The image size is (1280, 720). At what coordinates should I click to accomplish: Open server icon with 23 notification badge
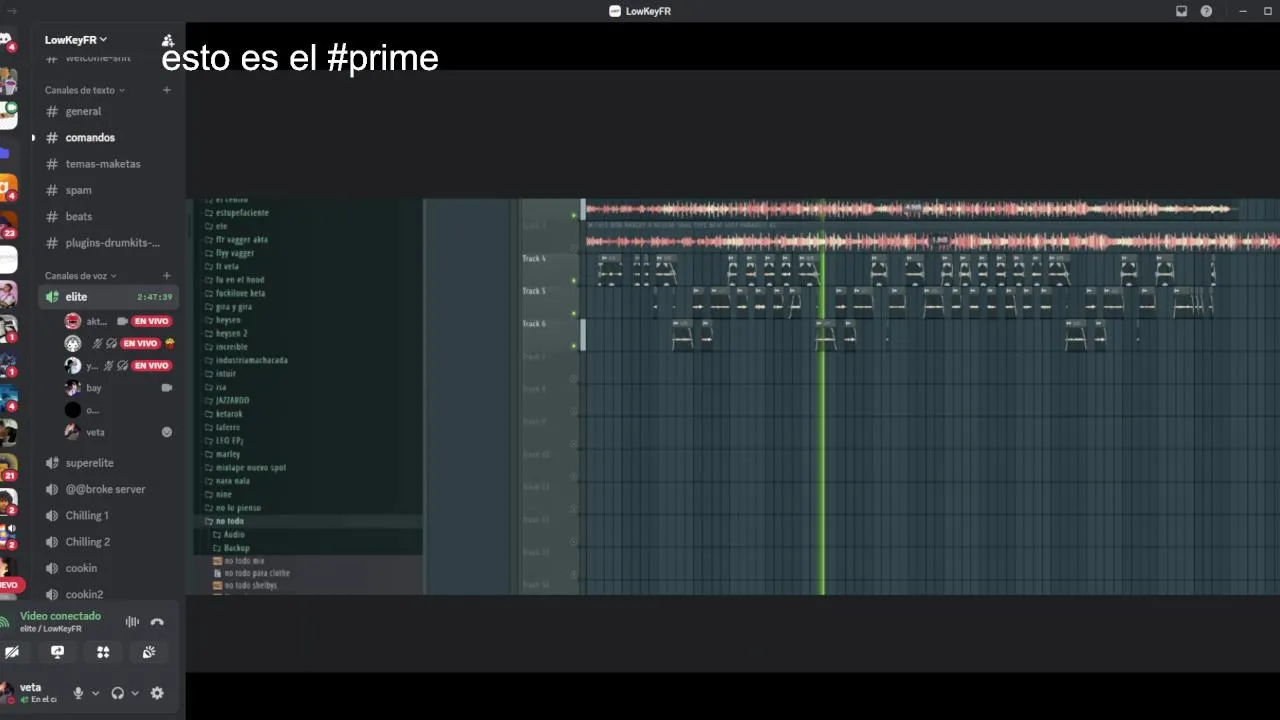[x=7, y=223]
